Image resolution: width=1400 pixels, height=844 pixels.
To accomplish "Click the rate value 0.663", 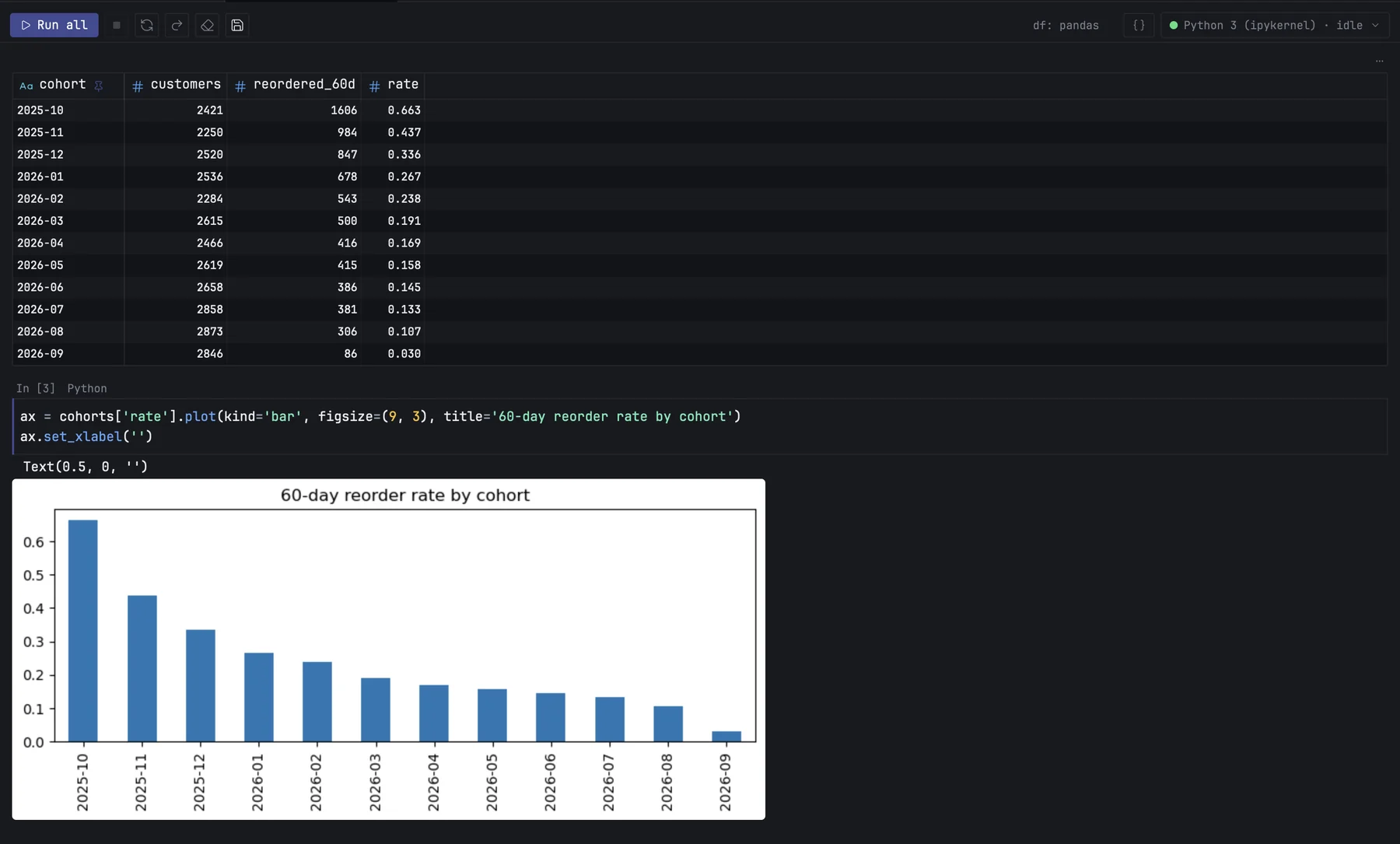I will (404, 110).
